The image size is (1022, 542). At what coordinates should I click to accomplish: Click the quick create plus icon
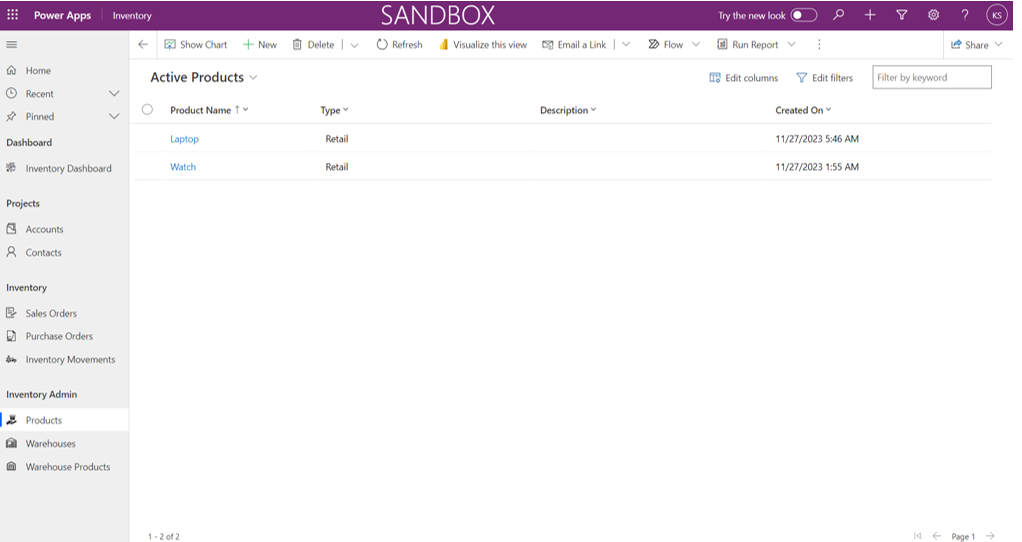point(870,16)
